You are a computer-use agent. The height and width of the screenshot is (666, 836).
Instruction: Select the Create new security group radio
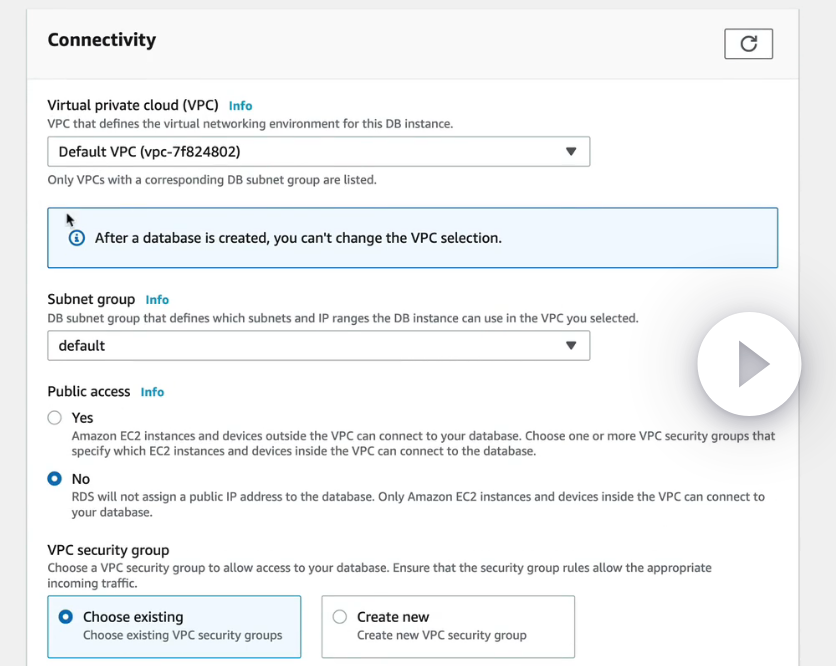[340, 617]
